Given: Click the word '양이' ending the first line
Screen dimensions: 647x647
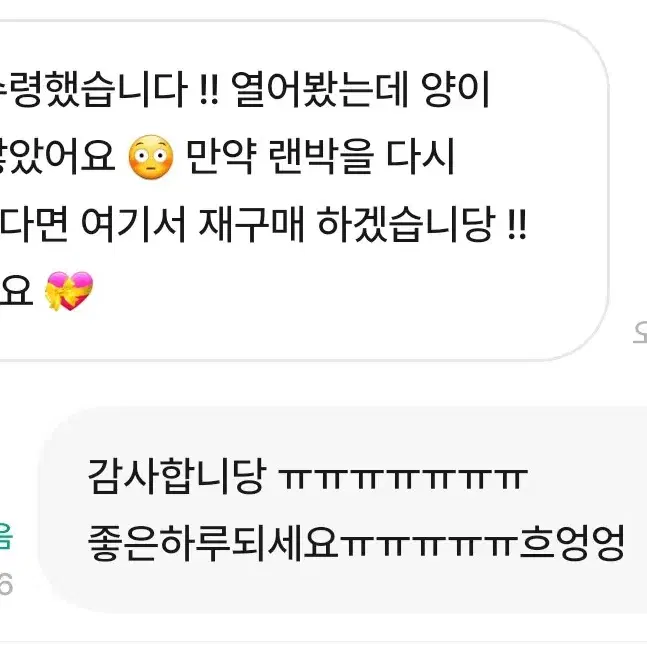Looking at the screenshot, I should 456,89.
